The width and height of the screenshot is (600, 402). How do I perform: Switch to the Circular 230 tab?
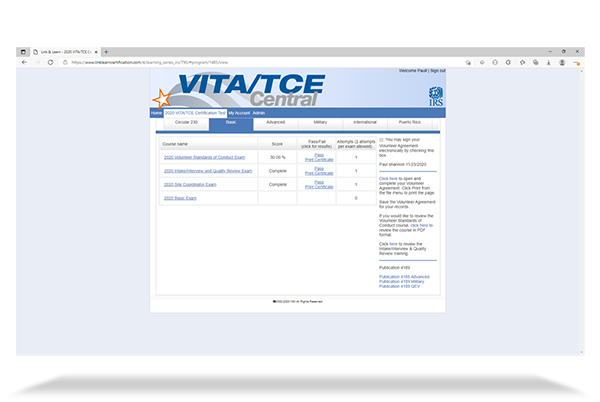[x=186, y=122]
